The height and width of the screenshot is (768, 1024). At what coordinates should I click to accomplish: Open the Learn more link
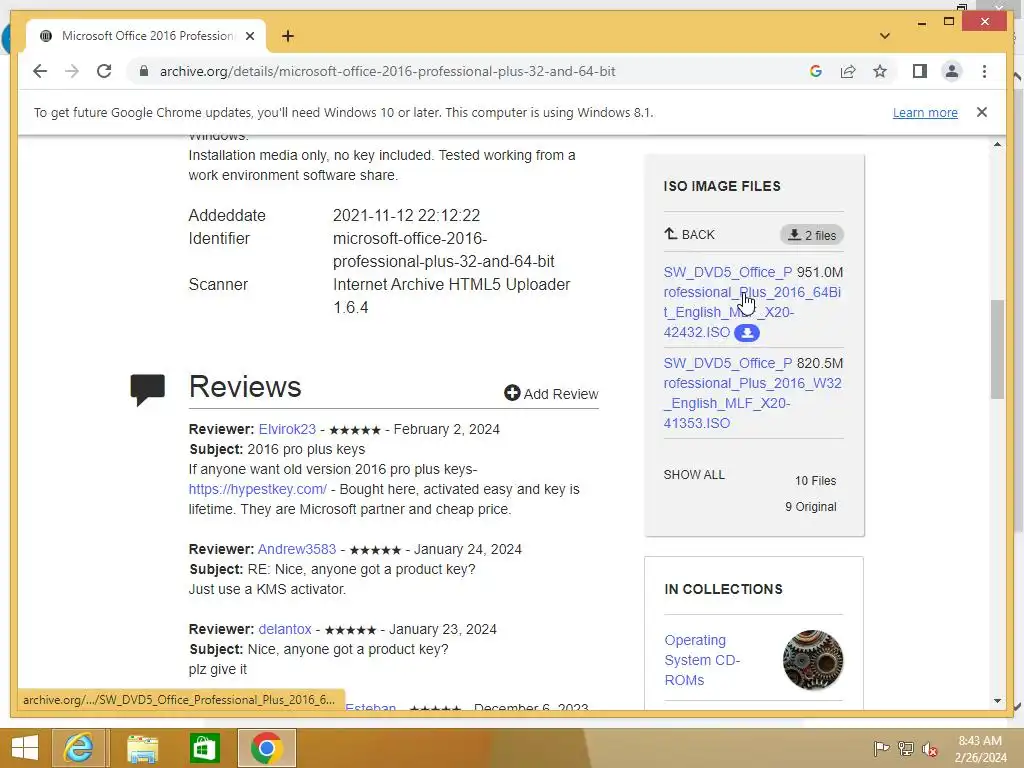click(925, 112)
